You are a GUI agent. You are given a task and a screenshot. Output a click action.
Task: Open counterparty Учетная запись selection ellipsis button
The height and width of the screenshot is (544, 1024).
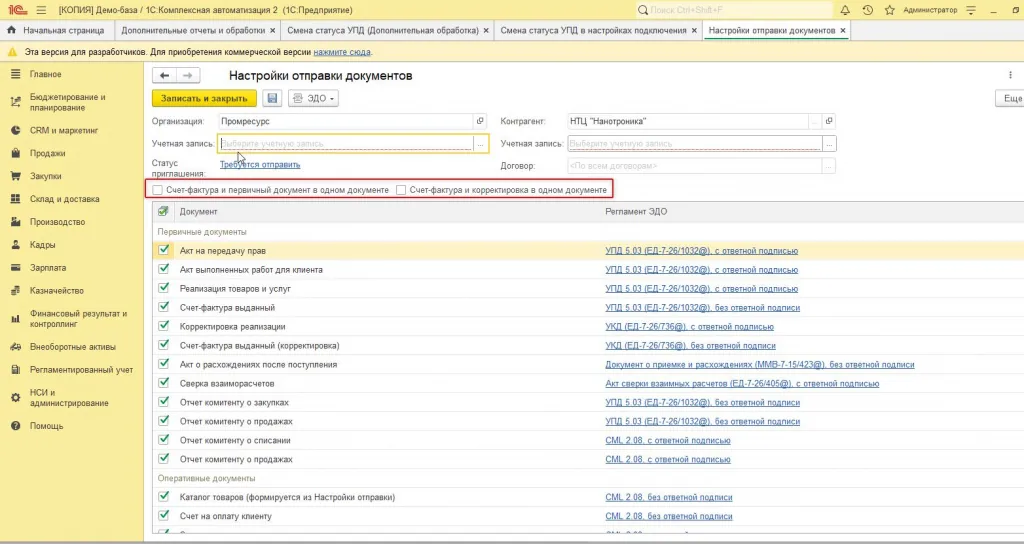click(829, 144)
